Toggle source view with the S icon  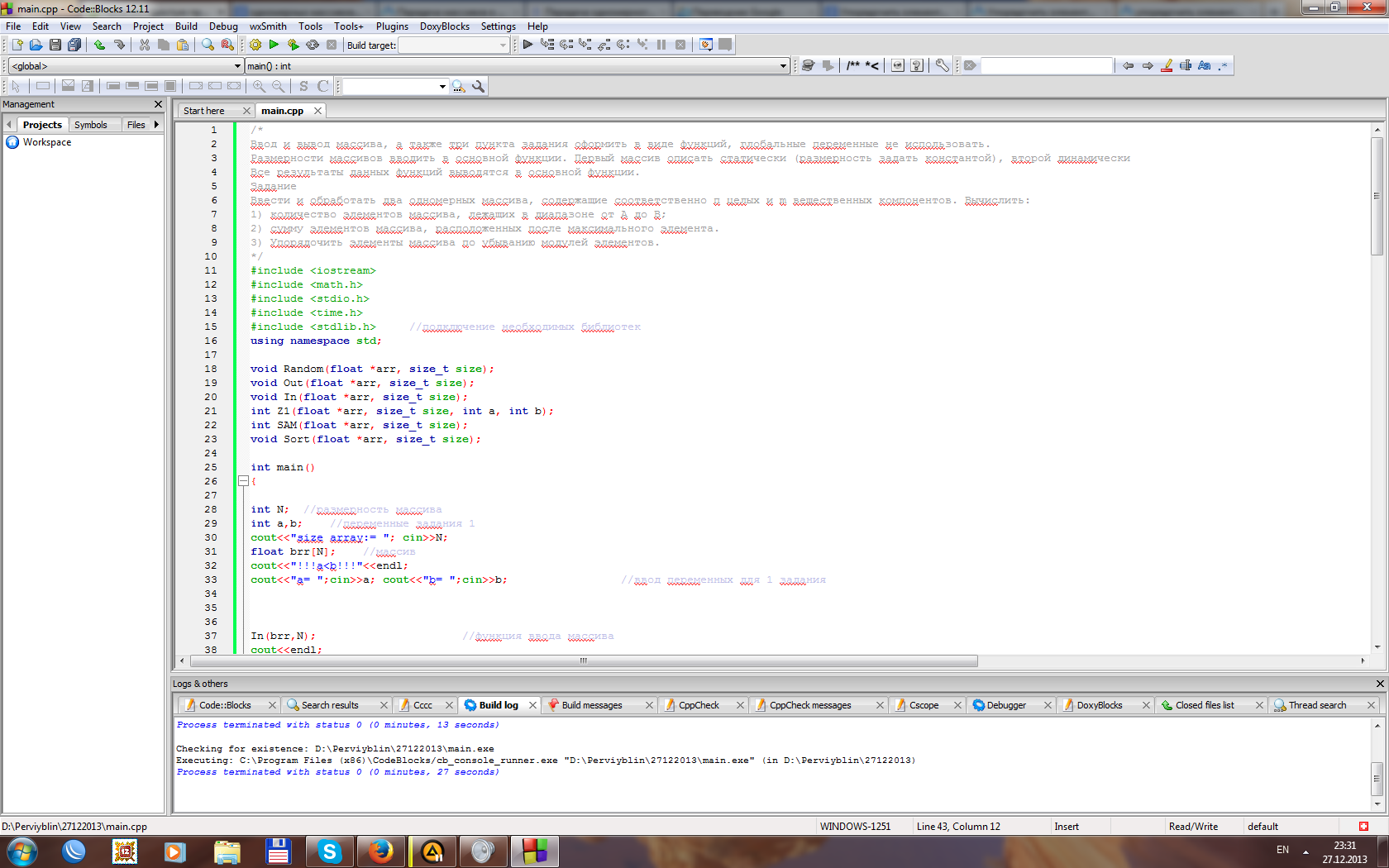click(x=303, y=86)
